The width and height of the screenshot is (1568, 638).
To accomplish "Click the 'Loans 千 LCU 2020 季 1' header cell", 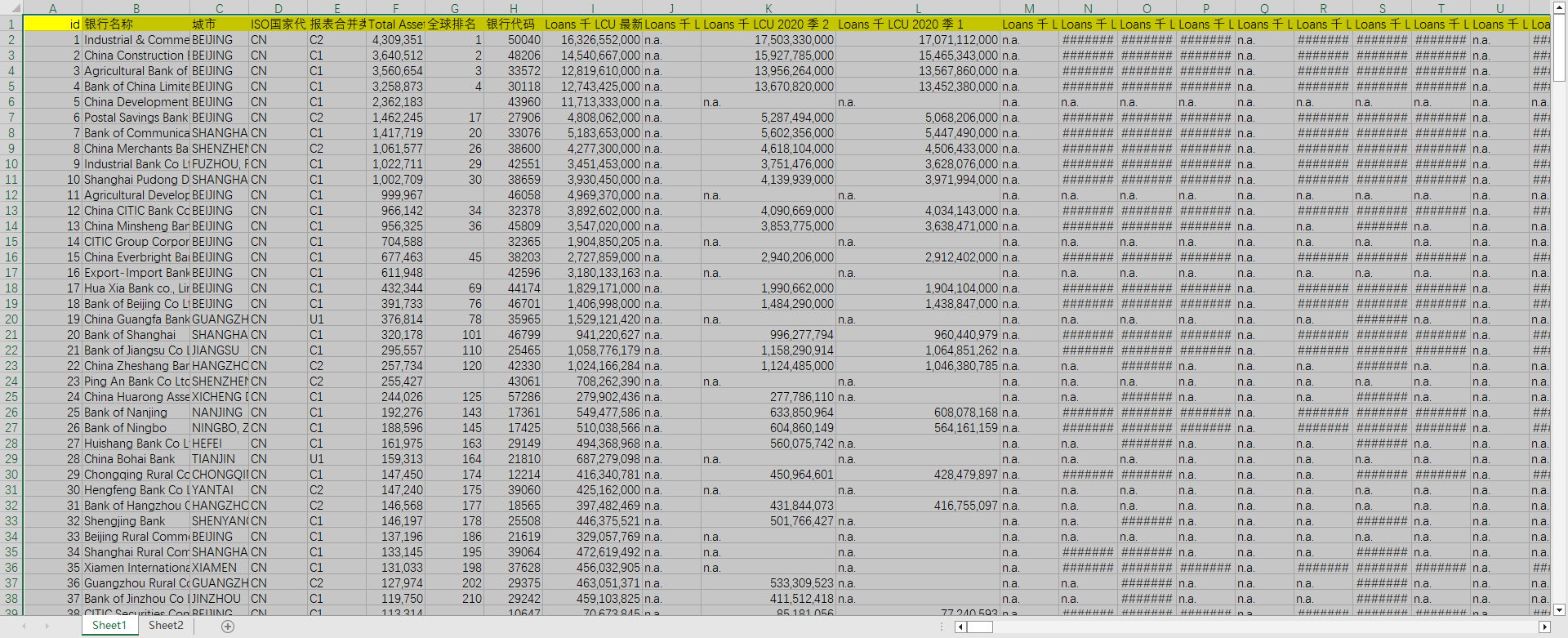I will [918, 24].
